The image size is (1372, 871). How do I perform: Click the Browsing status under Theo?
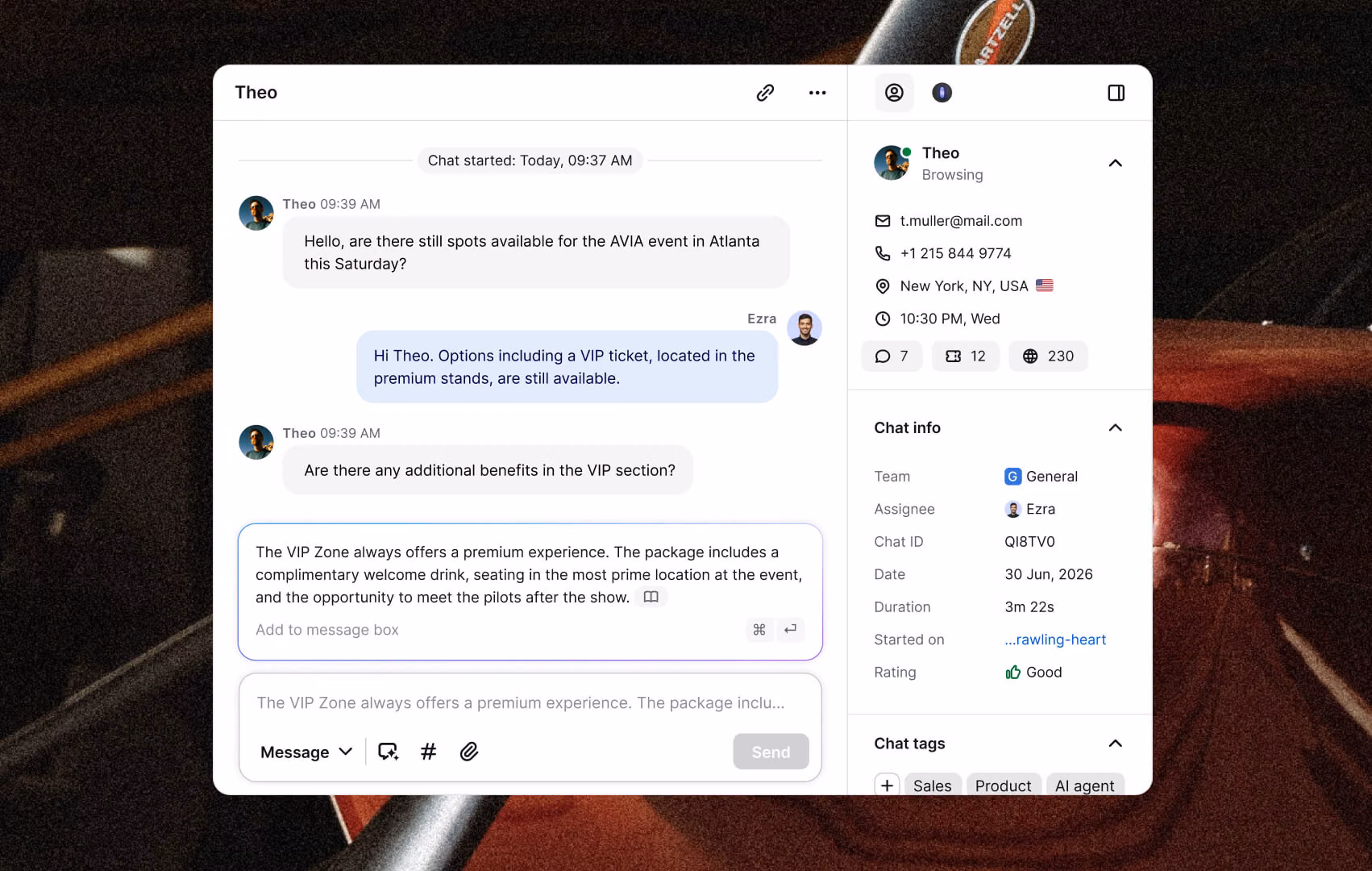[x=952, y=175]
